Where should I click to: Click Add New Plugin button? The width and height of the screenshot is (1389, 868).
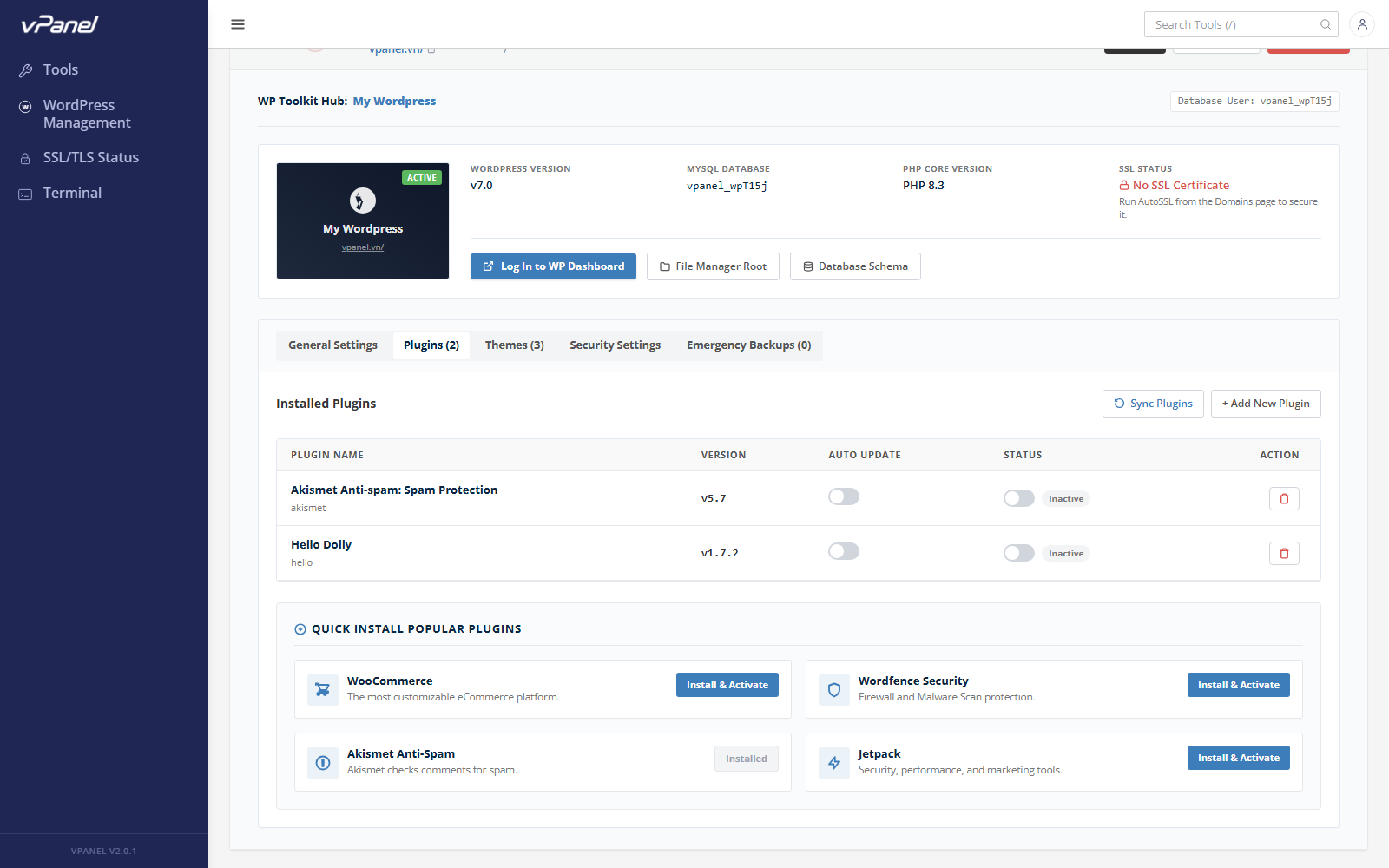tap(1266, 404)
